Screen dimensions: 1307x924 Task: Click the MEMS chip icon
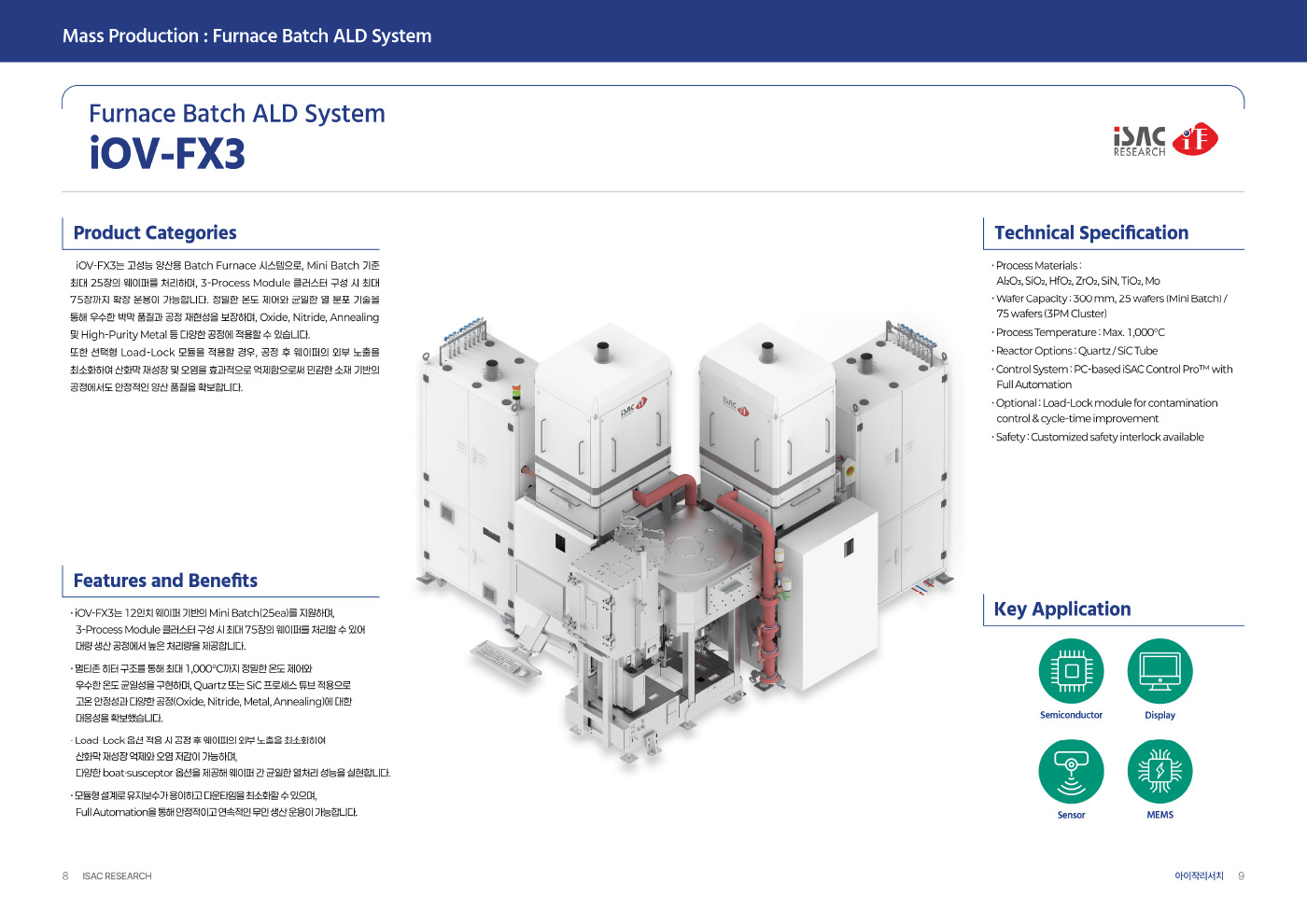pos(1159,772)
